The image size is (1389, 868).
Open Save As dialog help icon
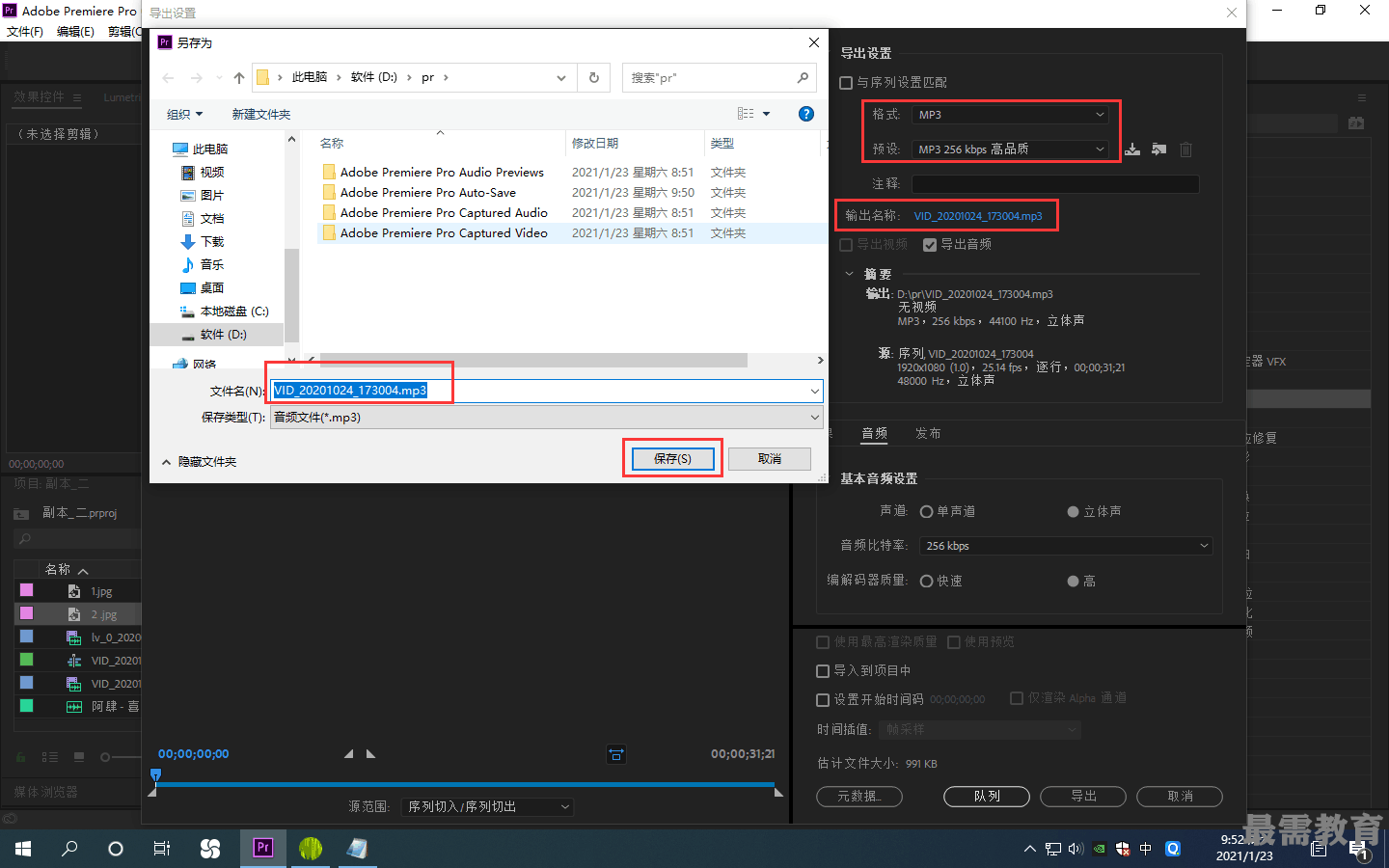[806, 114]
